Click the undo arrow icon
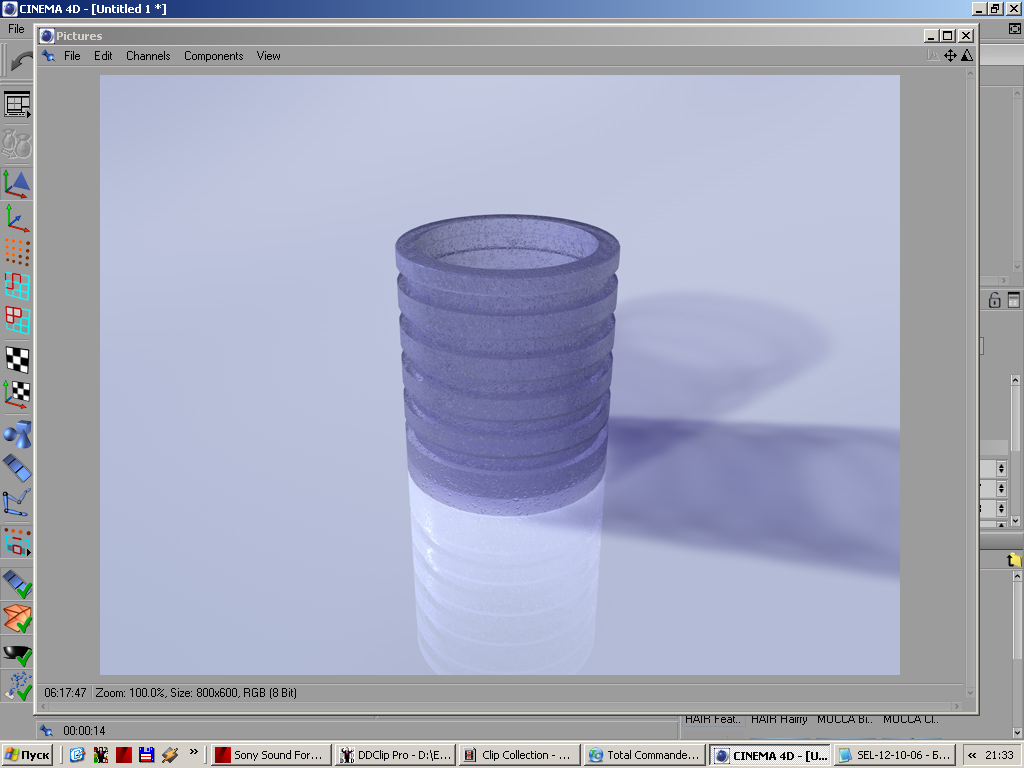This screenshot has height=768, width=1024. click(x=20, y=60)
